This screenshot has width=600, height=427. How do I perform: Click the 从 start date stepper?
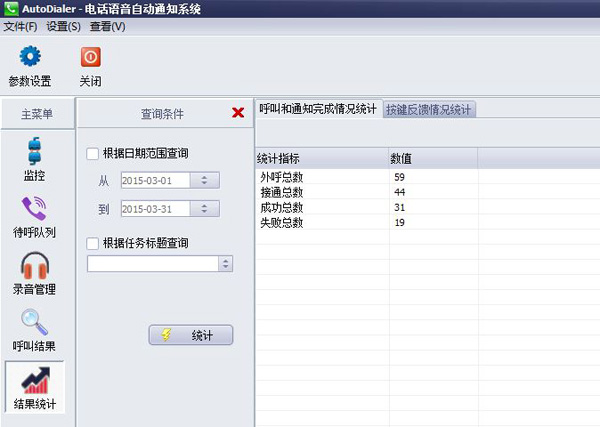(204, 181)
